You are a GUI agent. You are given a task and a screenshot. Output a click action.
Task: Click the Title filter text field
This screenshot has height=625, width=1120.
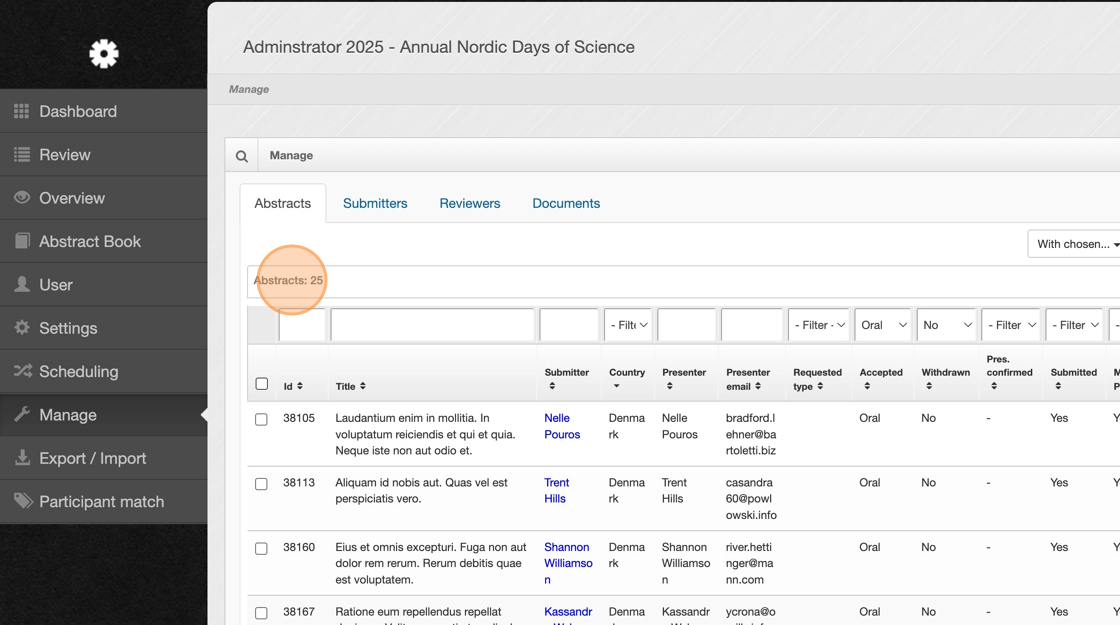[x=432, y=325]
